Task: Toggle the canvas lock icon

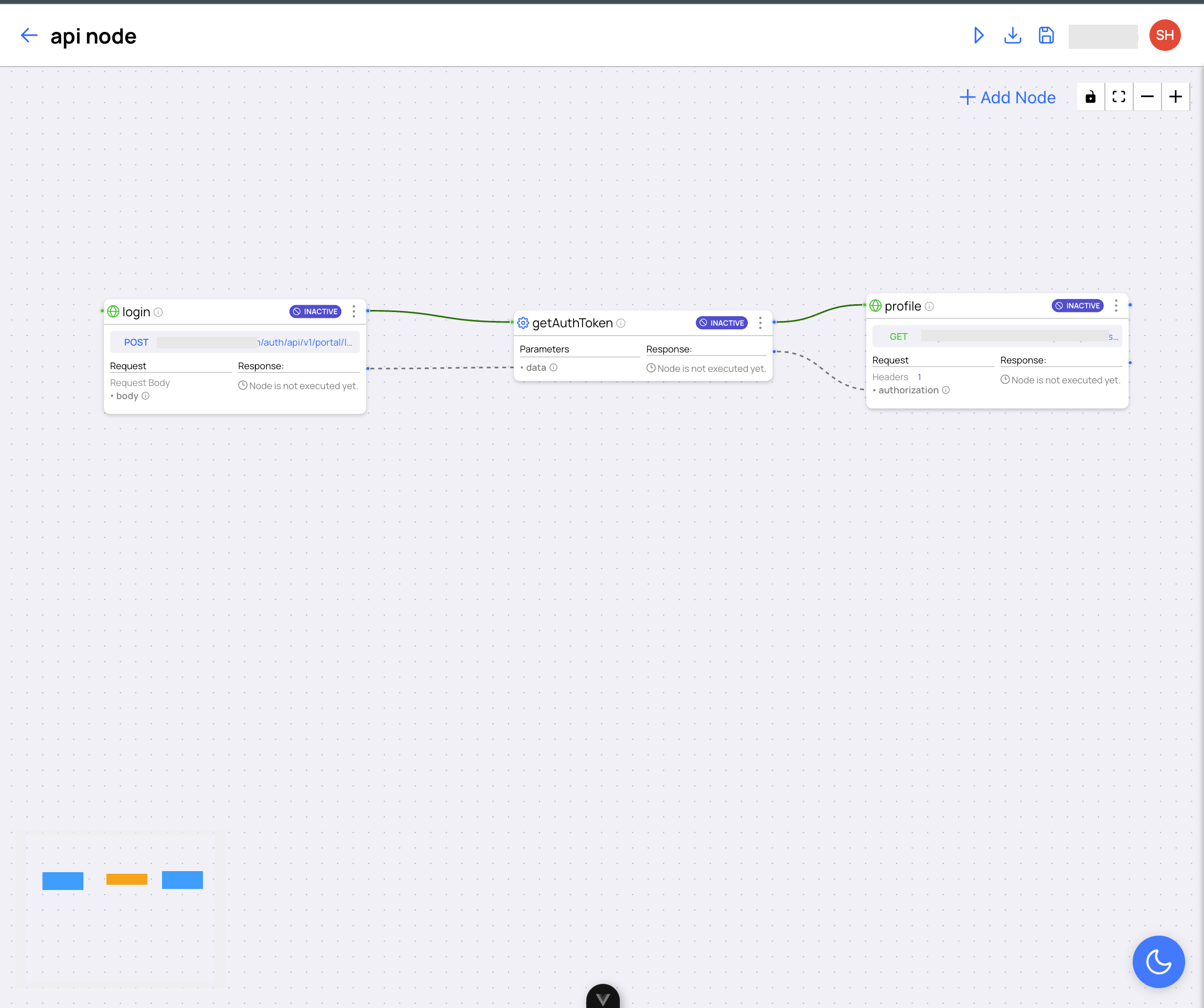Action: point(1091,97)
